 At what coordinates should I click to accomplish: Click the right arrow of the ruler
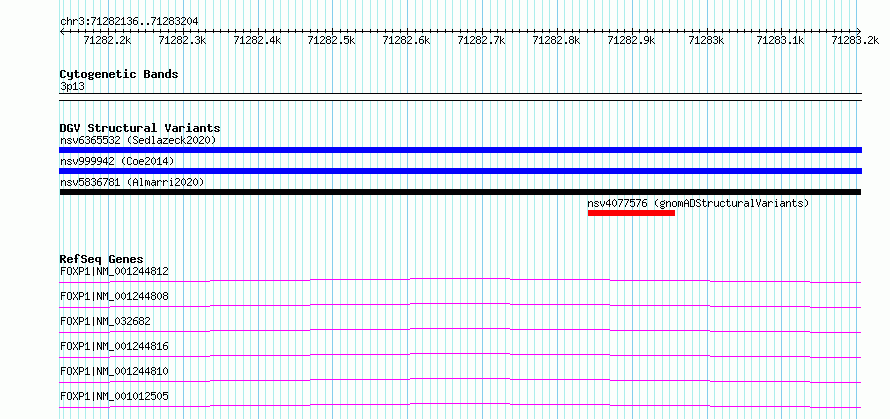[x=859, y=31]
